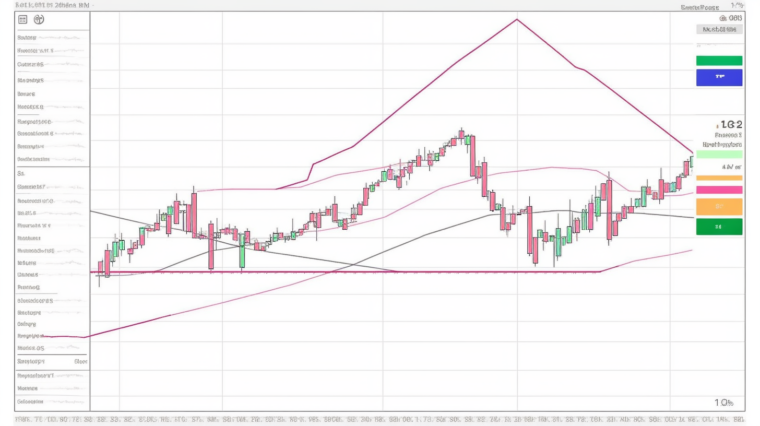The image size is (760, 426).
Task: Click the time axis below the chart
Action: 380,418
